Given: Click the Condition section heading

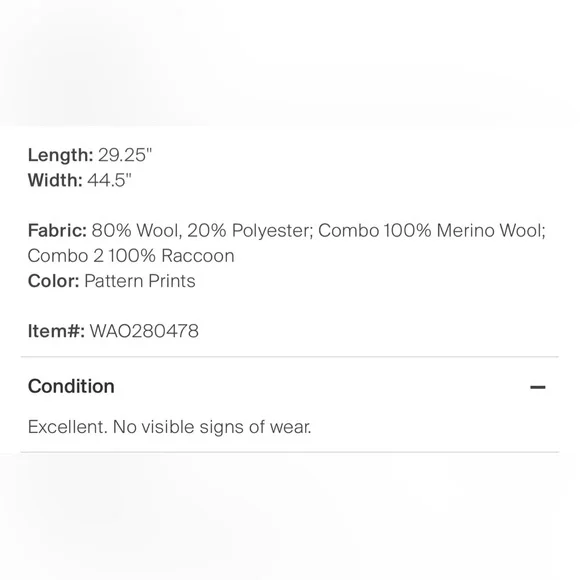Looking at the screenshot, I should [71, 386].
